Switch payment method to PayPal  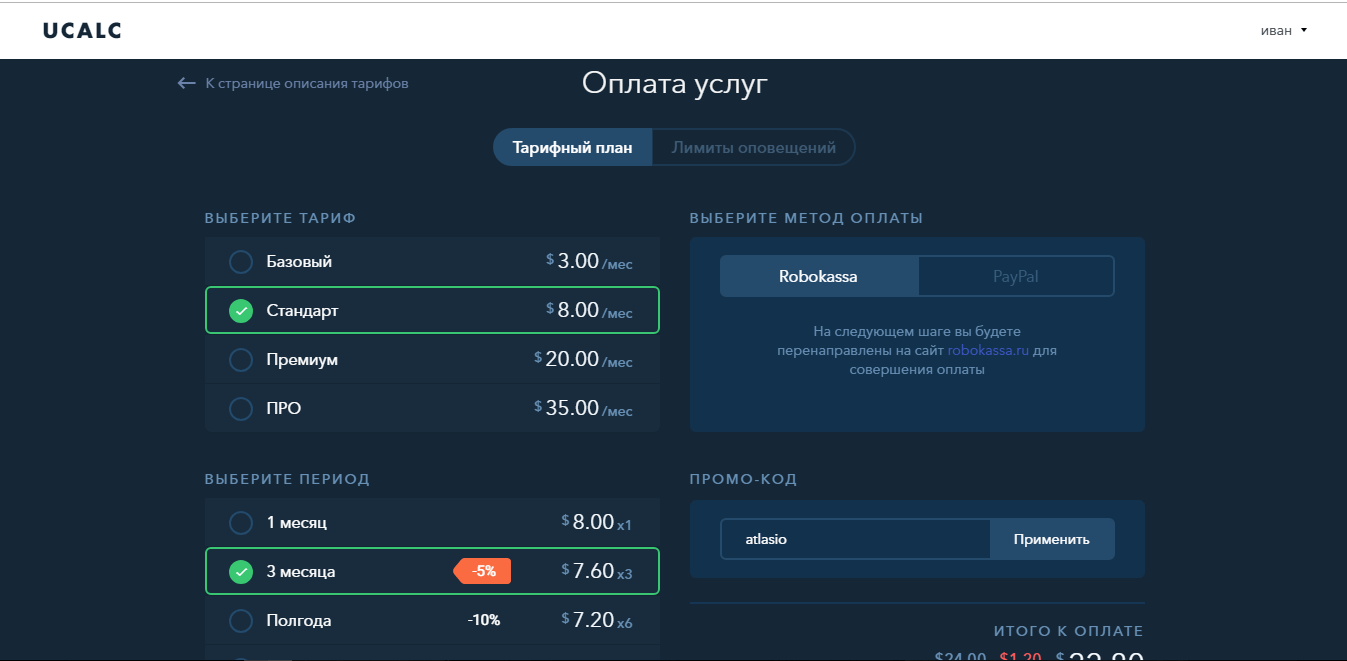coord(1015,277)
